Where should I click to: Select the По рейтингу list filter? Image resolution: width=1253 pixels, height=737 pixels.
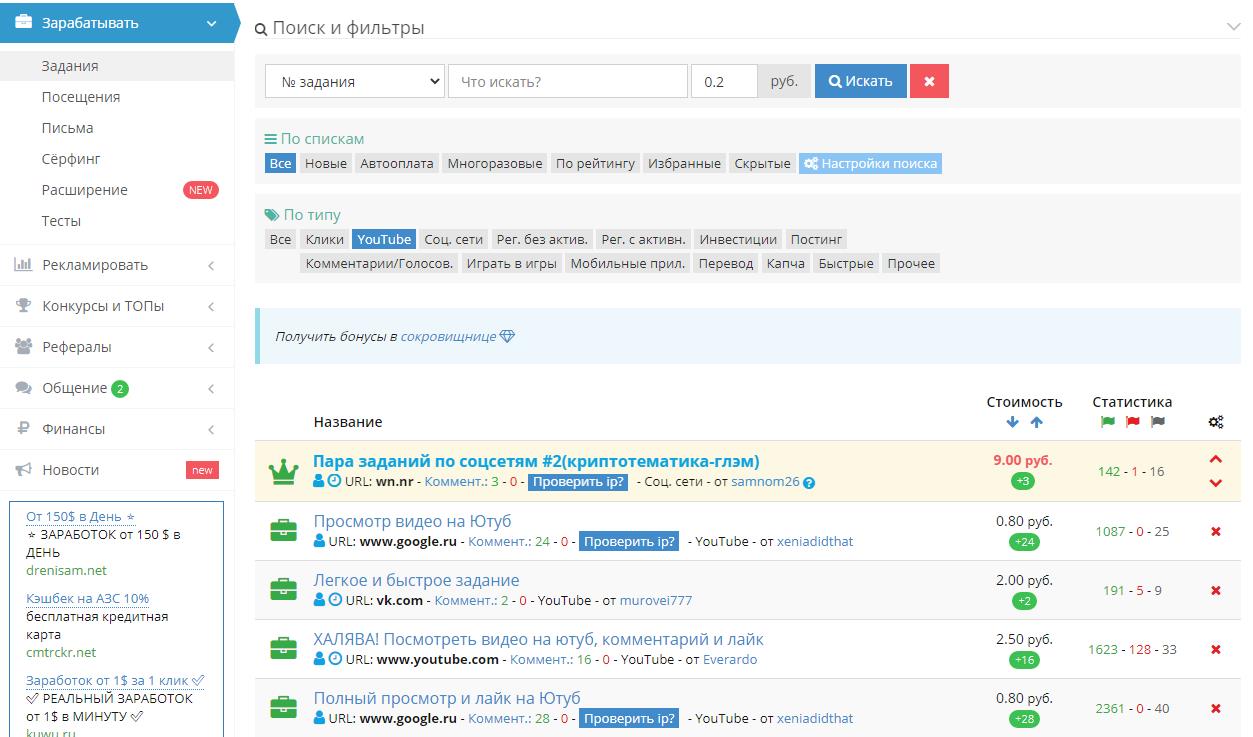coord(595,163)
